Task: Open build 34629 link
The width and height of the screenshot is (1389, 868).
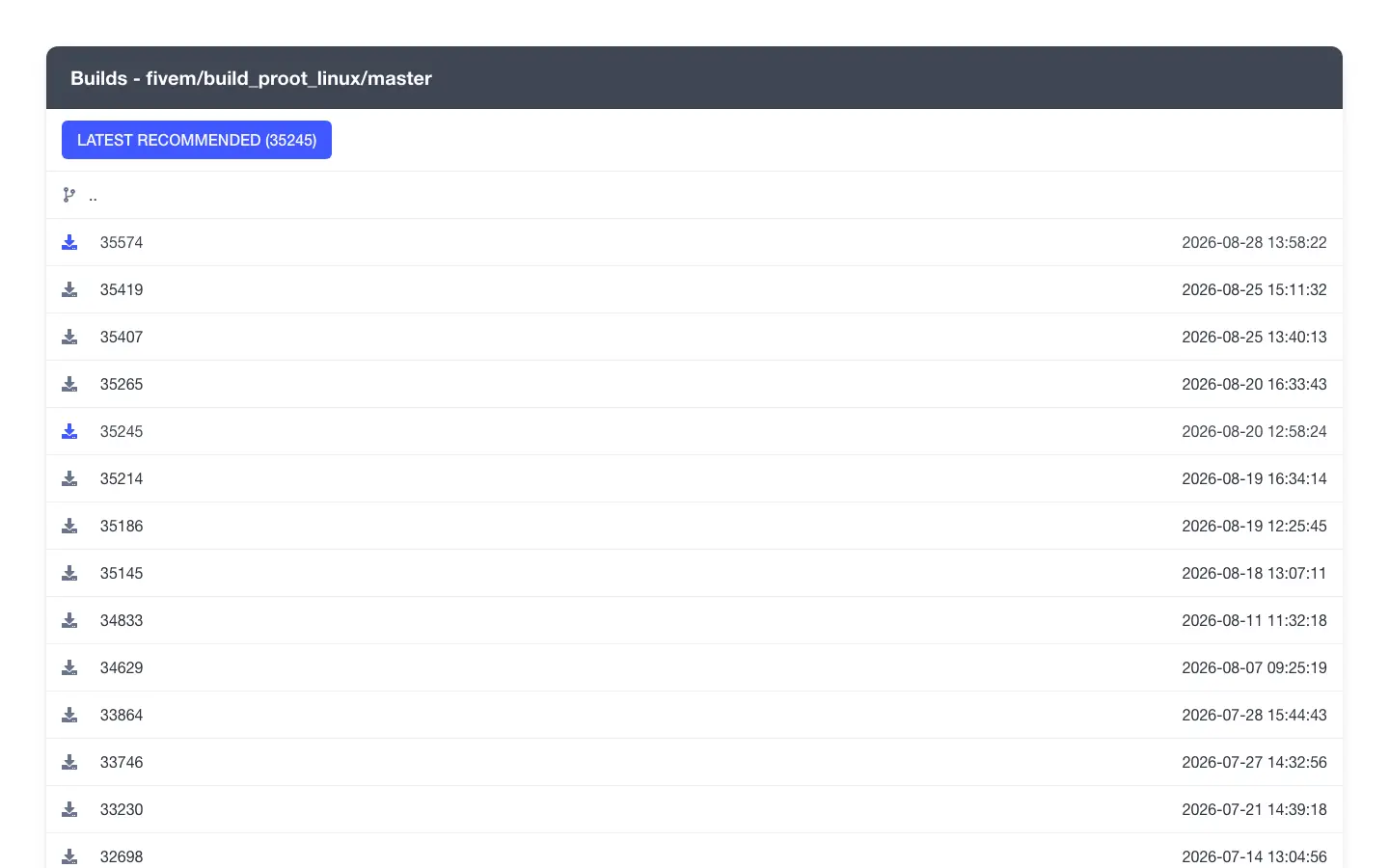Action: click(x=122, y=667)
